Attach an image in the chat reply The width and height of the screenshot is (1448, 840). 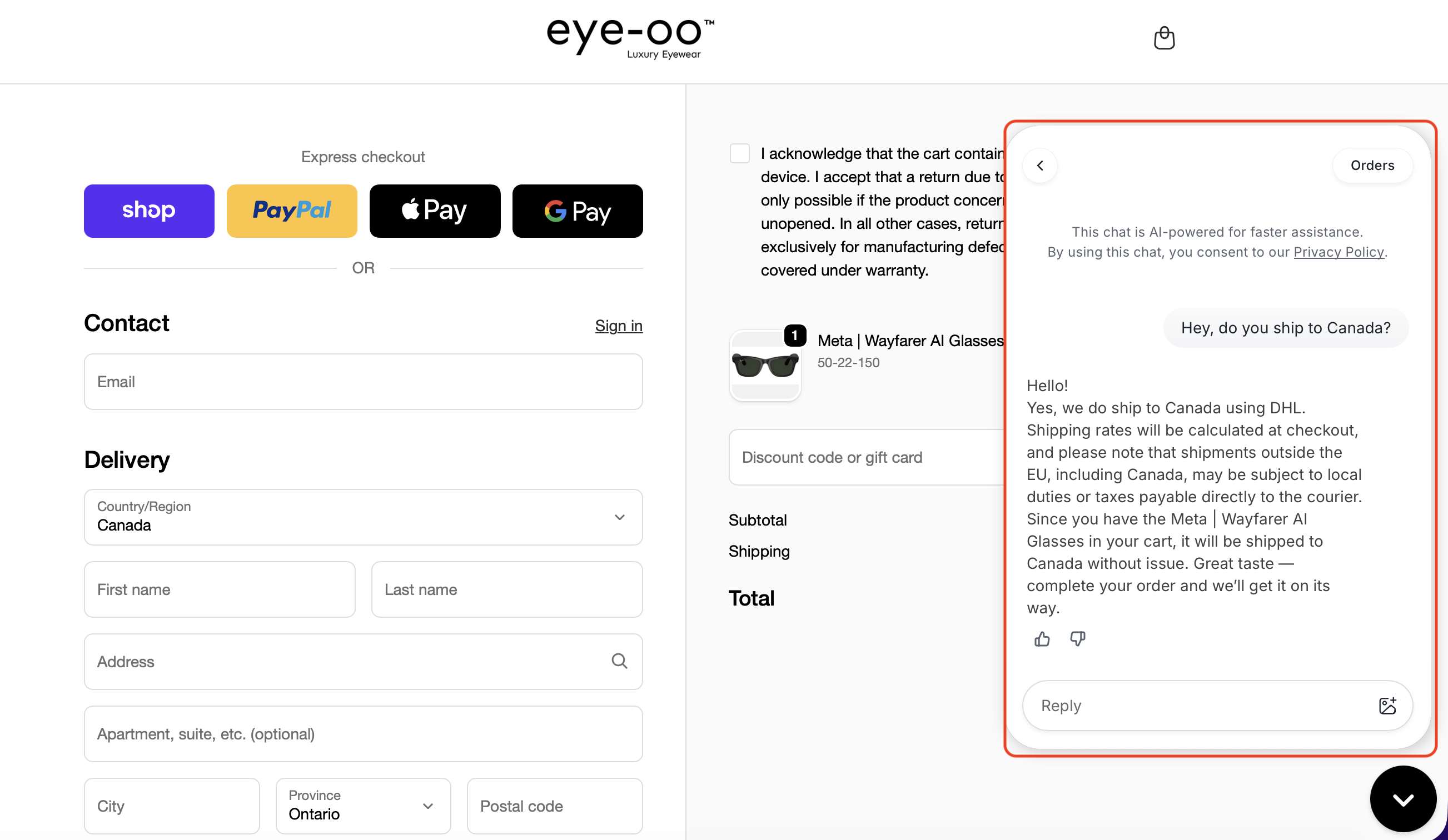(1388, 706)
